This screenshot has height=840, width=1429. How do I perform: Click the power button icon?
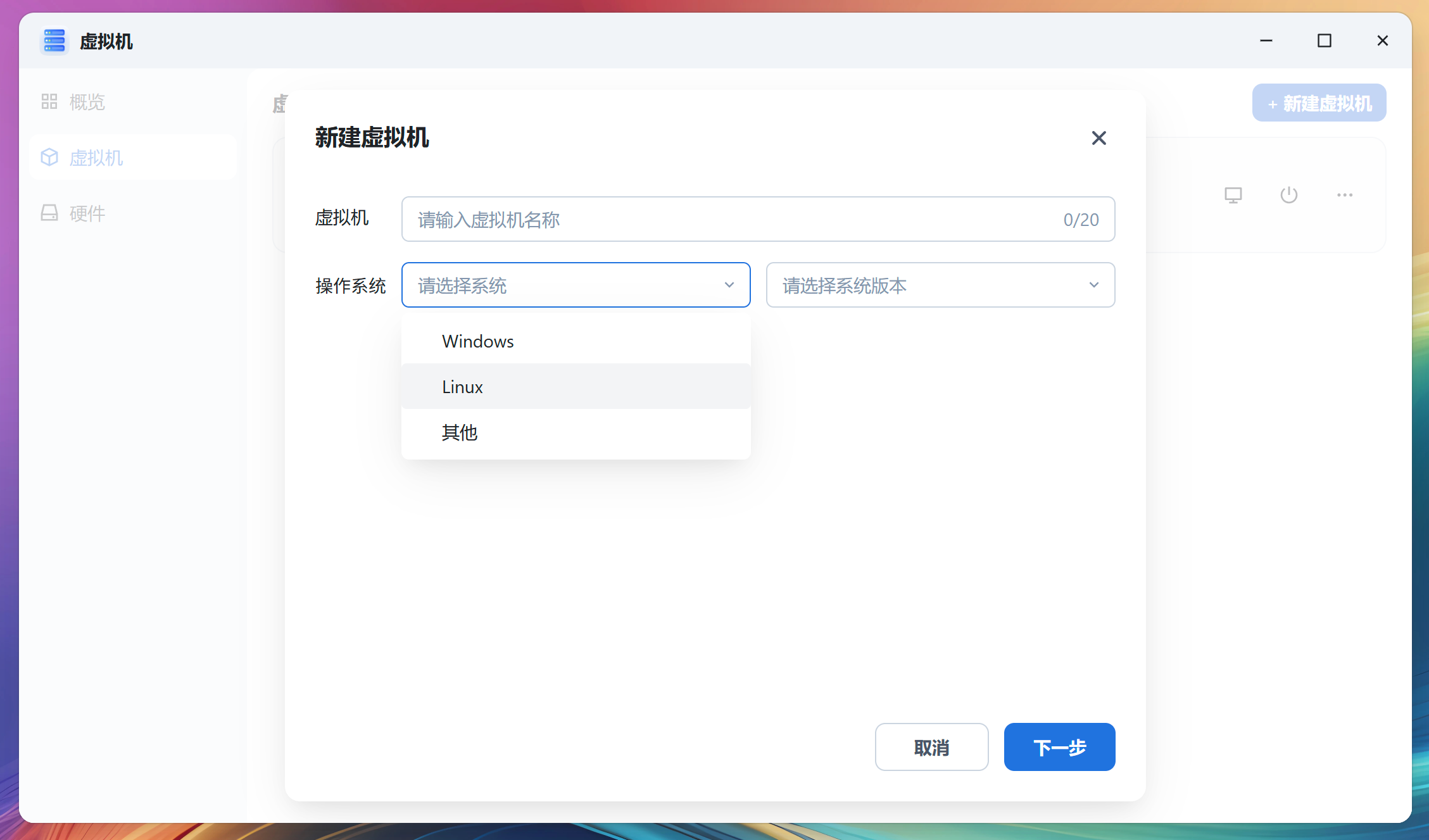click(x=1289, y=195)
